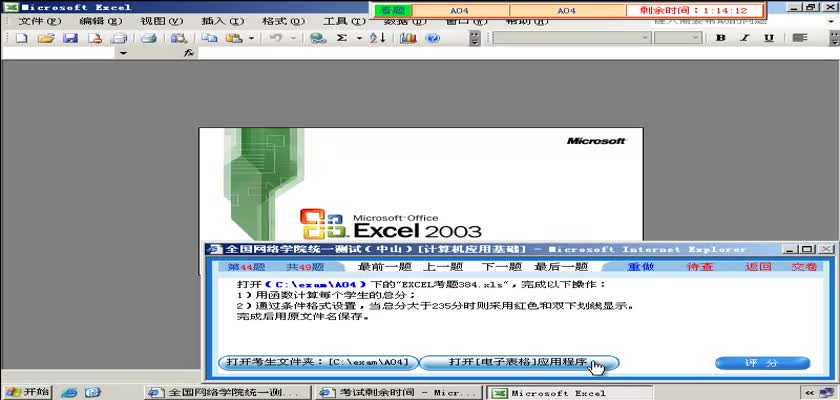Viewport: 840px width, 400px height.
Task: Expand hidden tray icons with « arrow
Action: (x=809, y=393)
